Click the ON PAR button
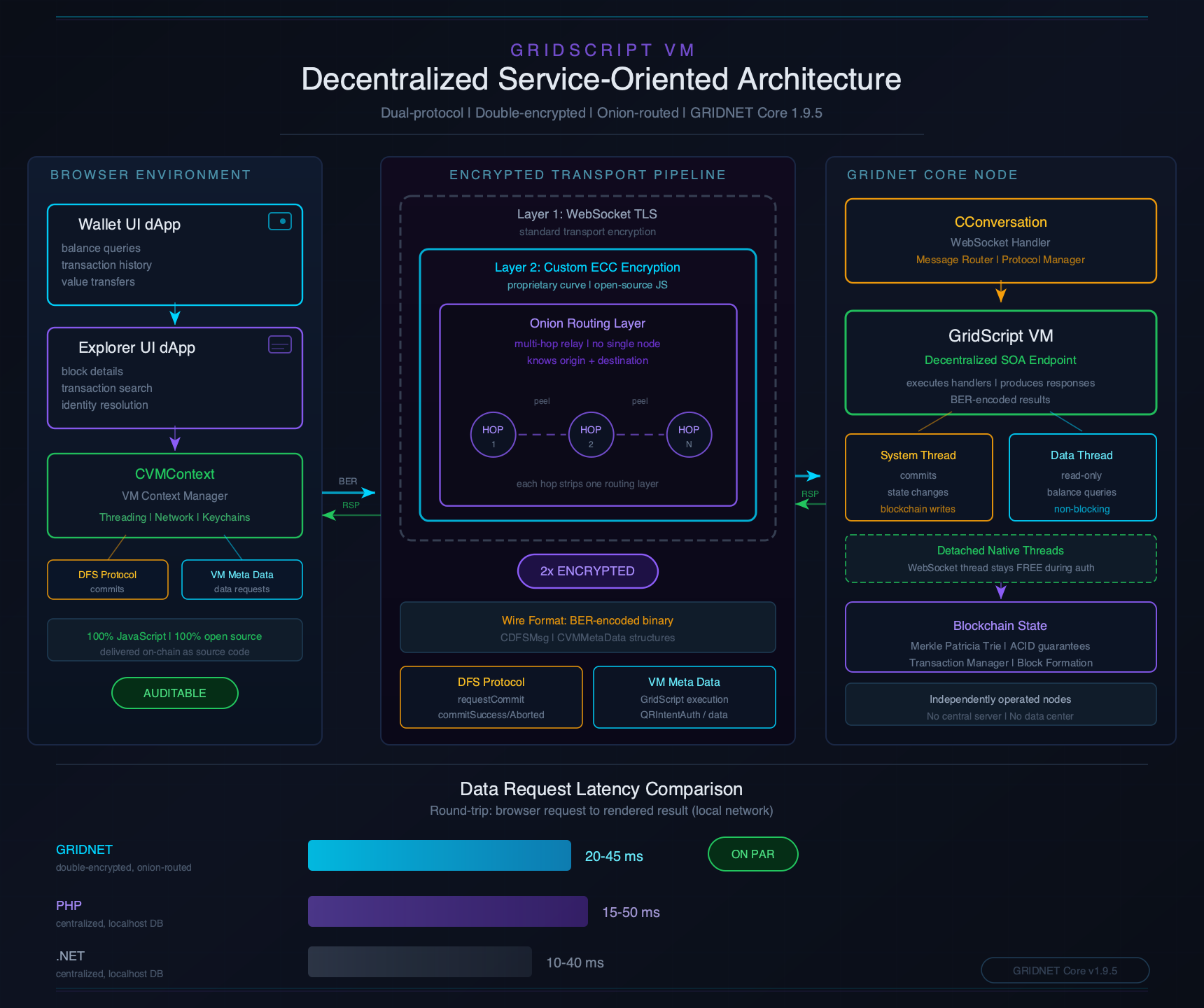Screen dimensions: 1204x1008 [x=752, y=854]
